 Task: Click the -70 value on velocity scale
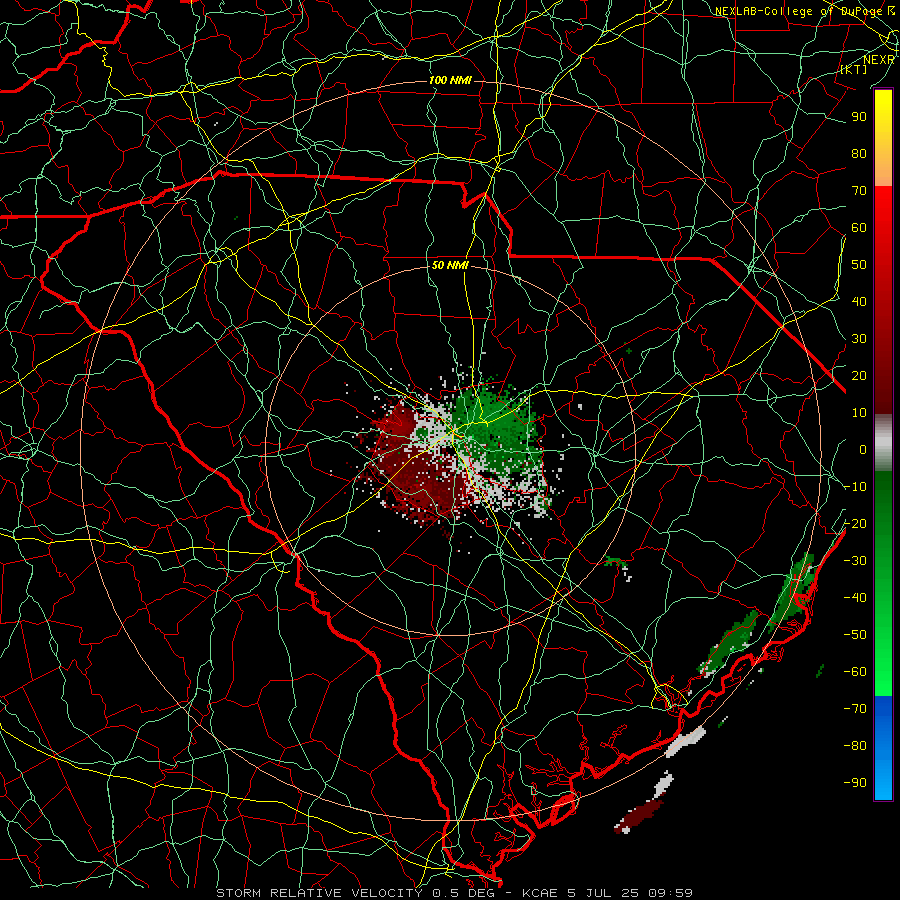tap(855, 709)
